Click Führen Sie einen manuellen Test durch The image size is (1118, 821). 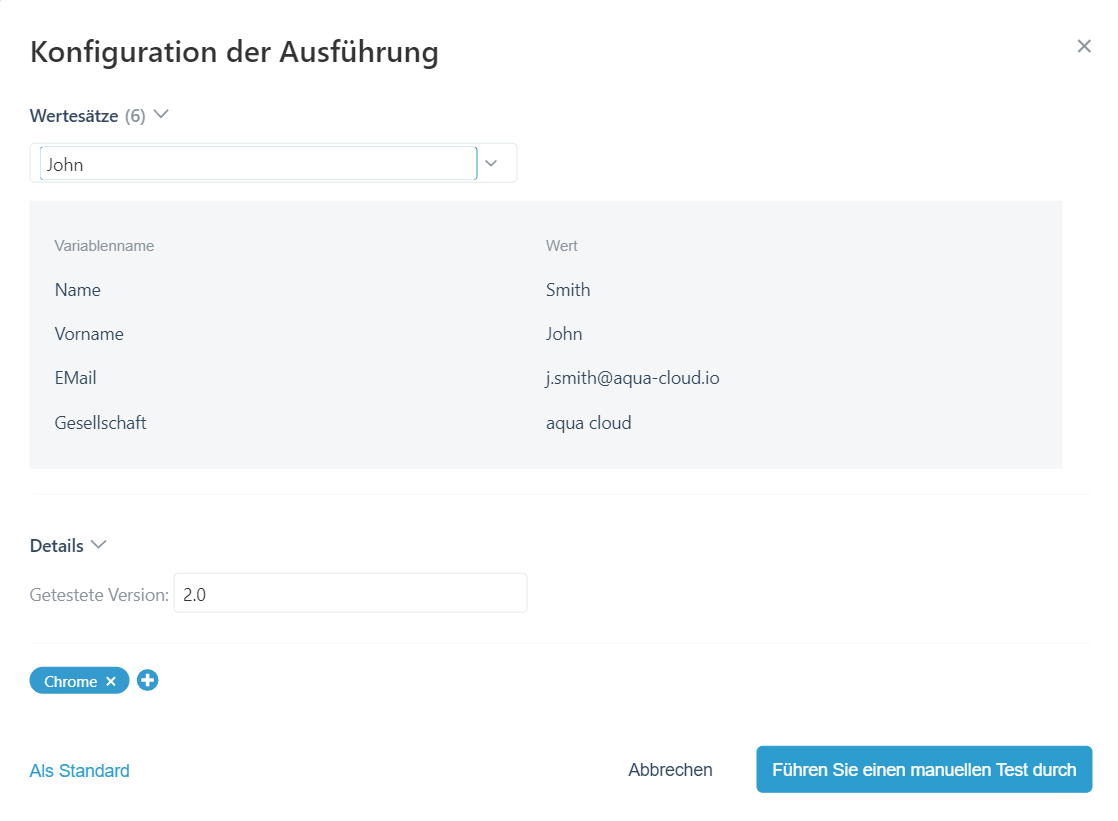point(923,769)
